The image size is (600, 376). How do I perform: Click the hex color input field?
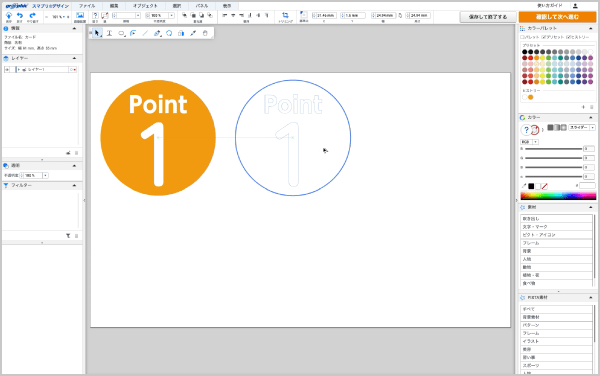tap(587, 186)
